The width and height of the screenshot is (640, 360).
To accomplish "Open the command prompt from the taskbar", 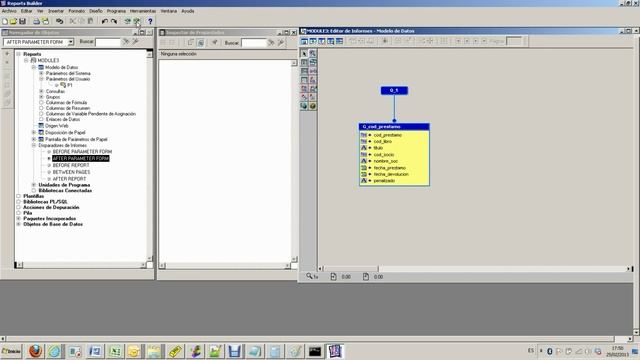I will [x=315, y=351].
